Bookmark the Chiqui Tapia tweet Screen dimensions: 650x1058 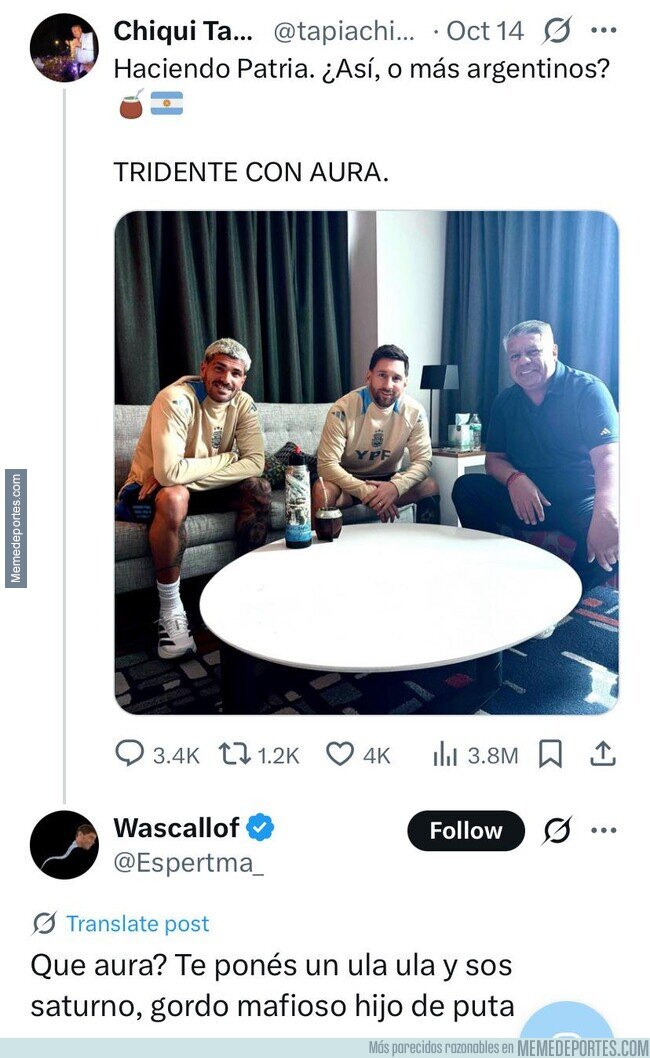tap(550, 754)
